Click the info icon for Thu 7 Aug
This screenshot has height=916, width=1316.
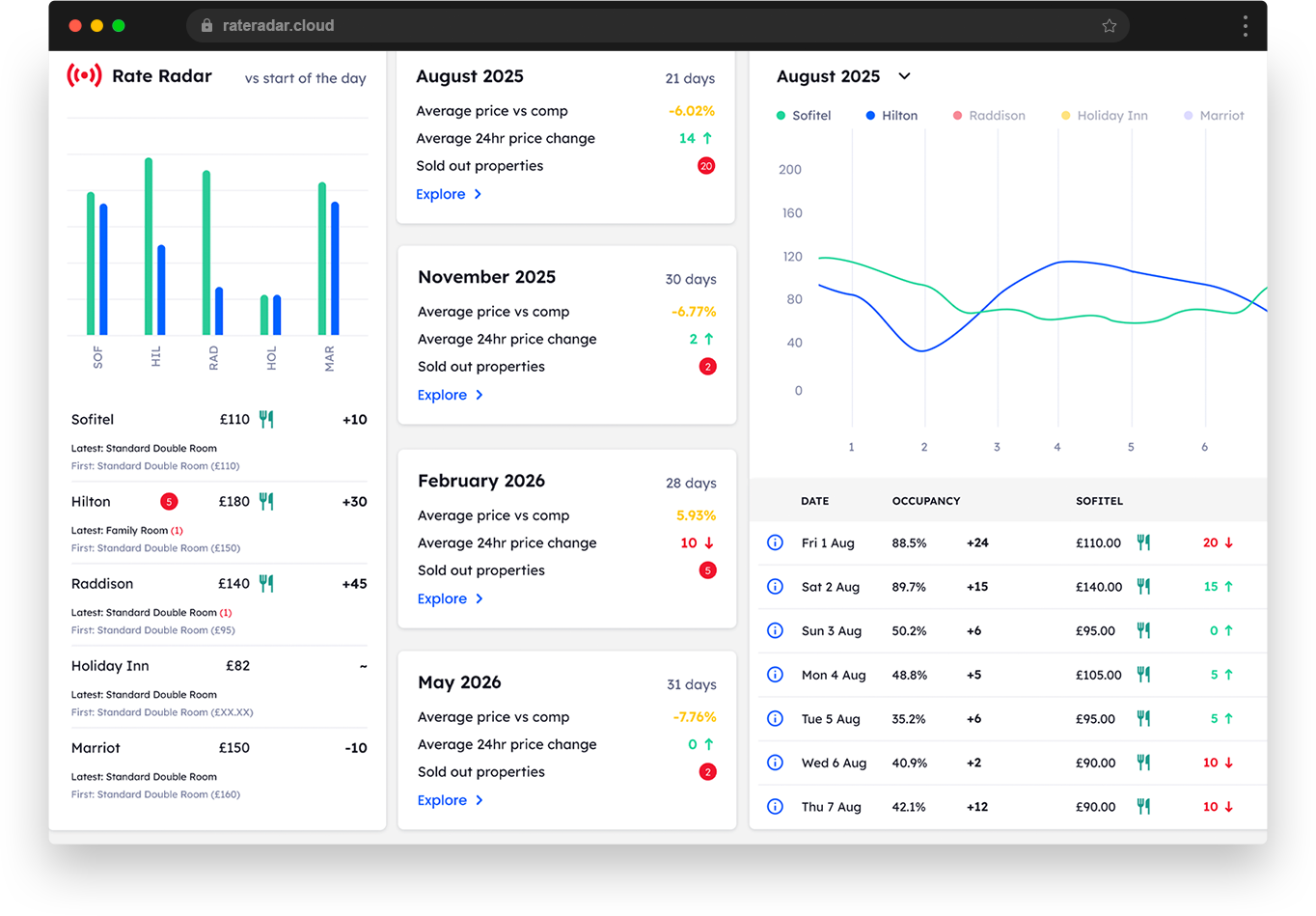(774, 807)
